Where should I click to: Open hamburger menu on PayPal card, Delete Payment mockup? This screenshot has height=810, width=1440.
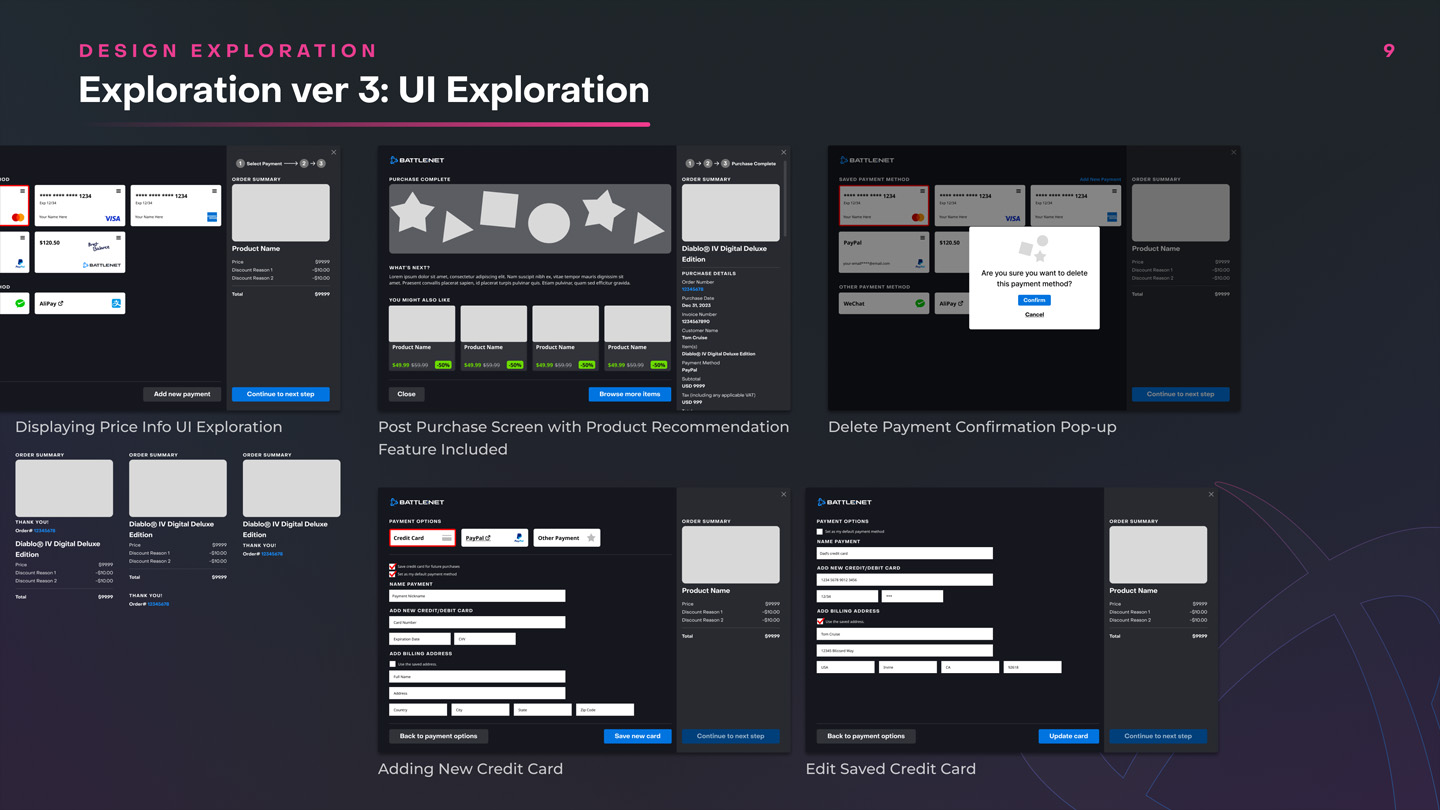(923, 238)
